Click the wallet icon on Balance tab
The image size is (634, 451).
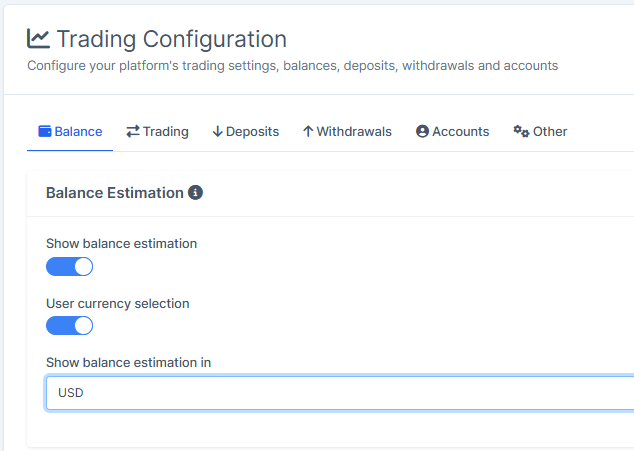tap(44, 131)
